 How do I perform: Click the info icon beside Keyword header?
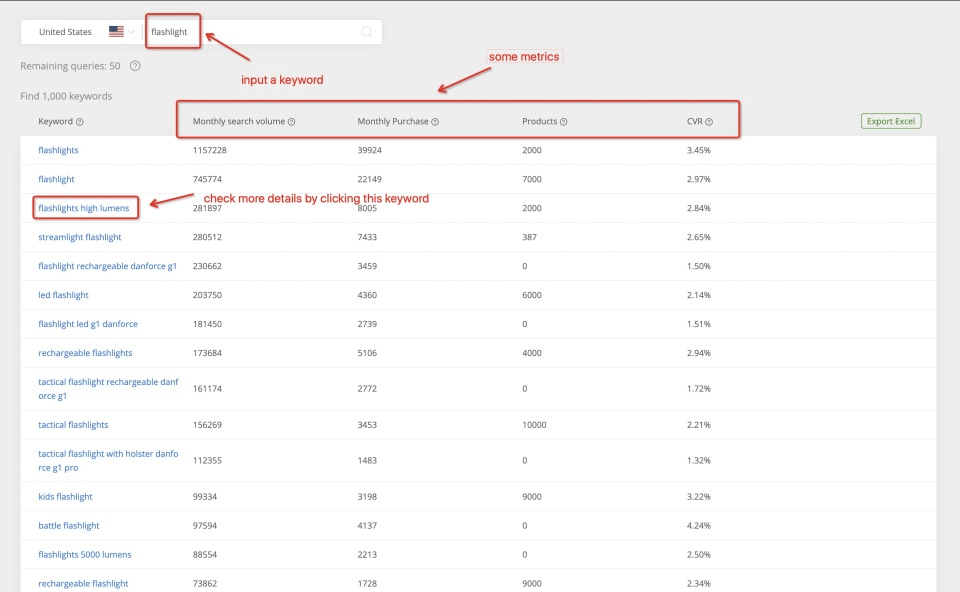pyautogui.click(x=80, y=122)
